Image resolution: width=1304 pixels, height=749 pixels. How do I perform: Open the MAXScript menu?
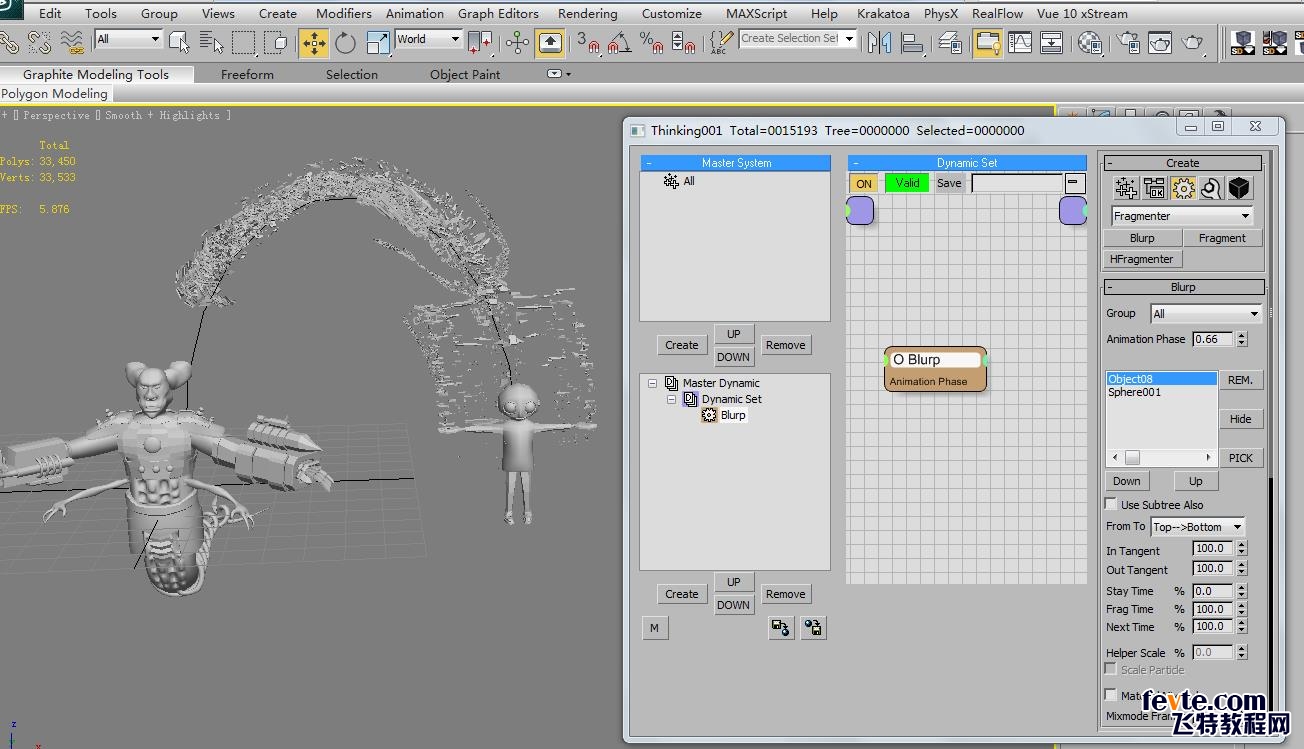click(756, 13)
